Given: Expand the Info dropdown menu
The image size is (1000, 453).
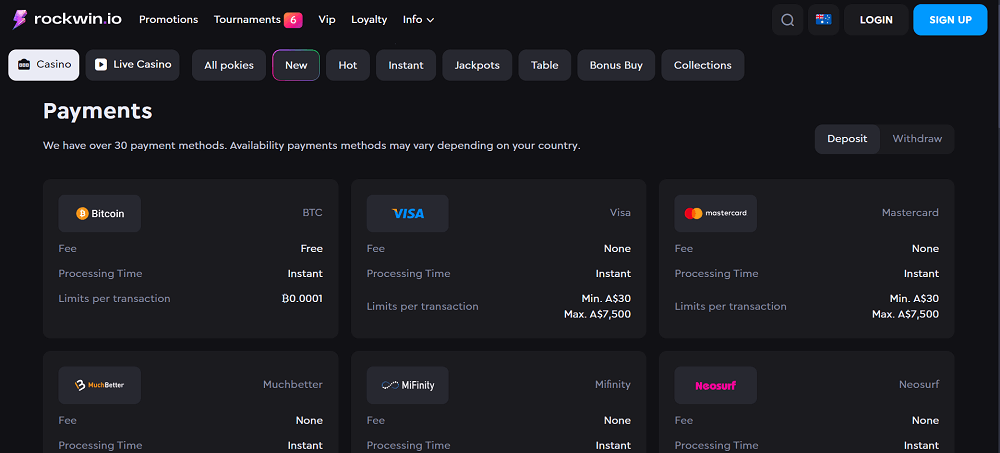Looking at the screenshot, I should (418, 20).
